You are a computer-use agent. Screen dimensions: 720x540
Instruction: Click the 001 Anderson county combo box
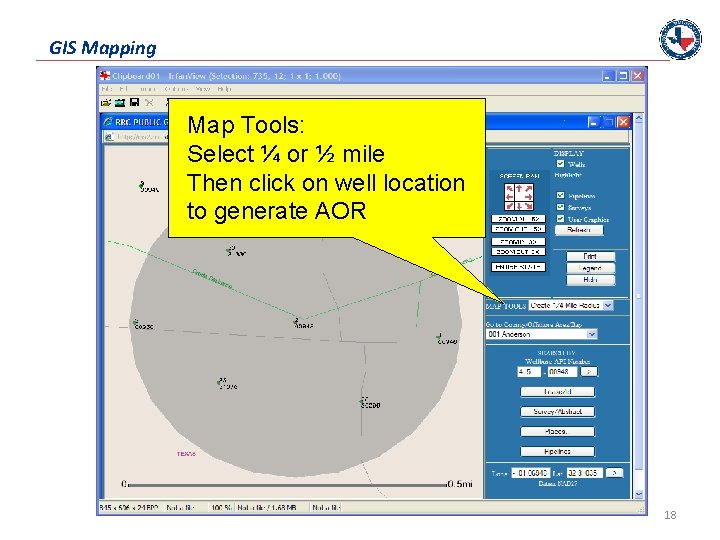(x=542, y=334)
